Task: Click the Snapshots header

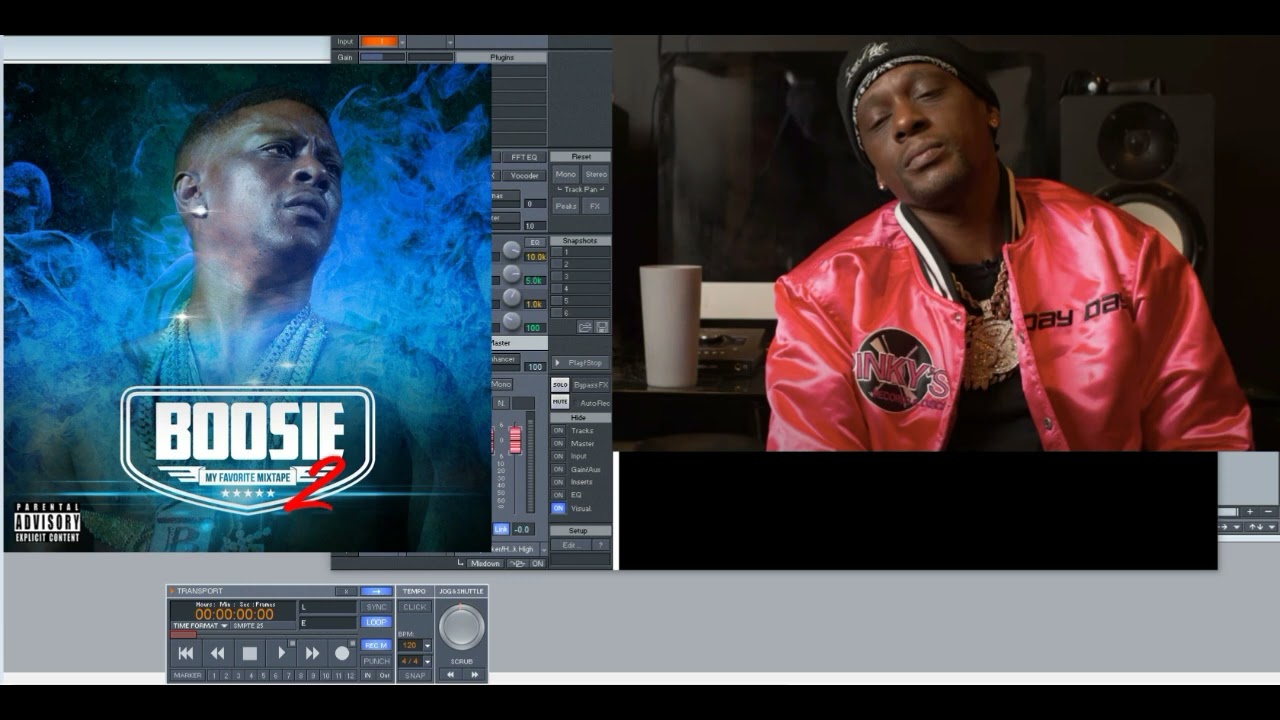Action: (x=580, y=241)
